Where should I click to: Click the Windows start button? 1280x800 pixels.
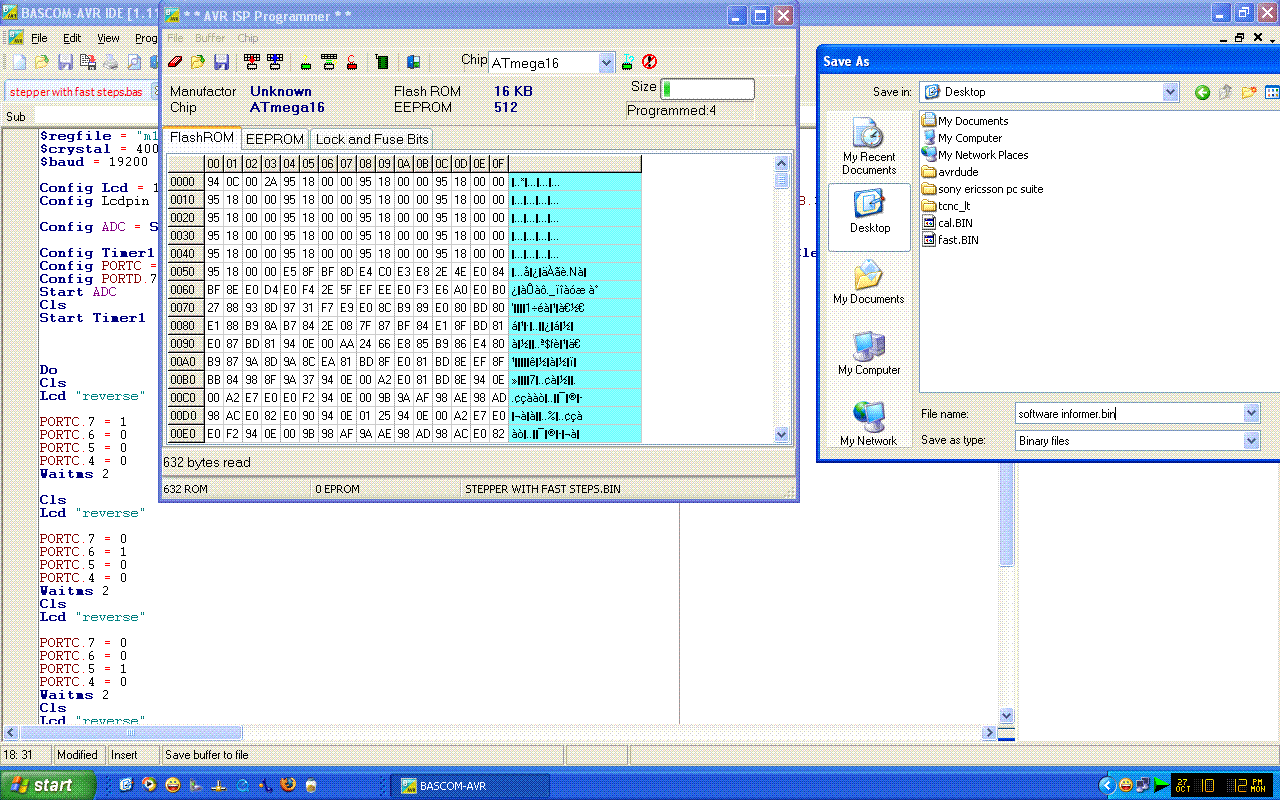pyautogui.click(x=48, y=785)
